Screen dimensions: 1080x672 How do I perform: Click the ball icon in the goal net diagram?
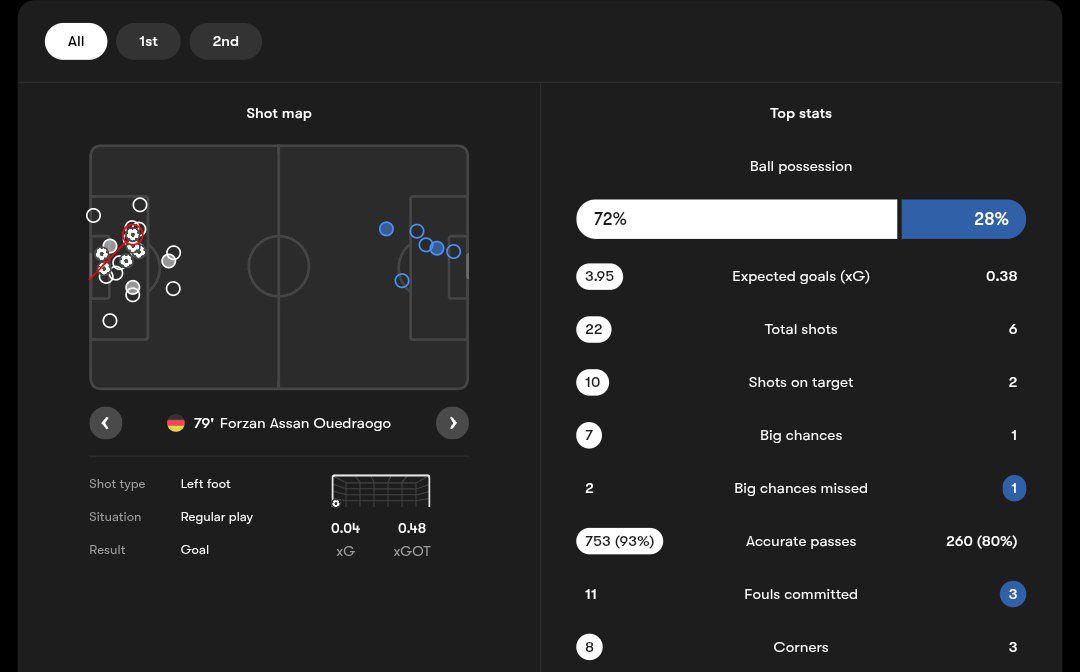[x=336, y=503]
